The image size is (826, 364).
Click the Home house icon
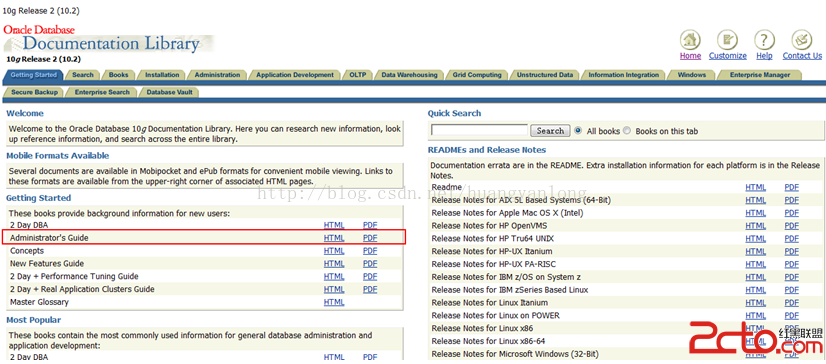coord(690,39)
